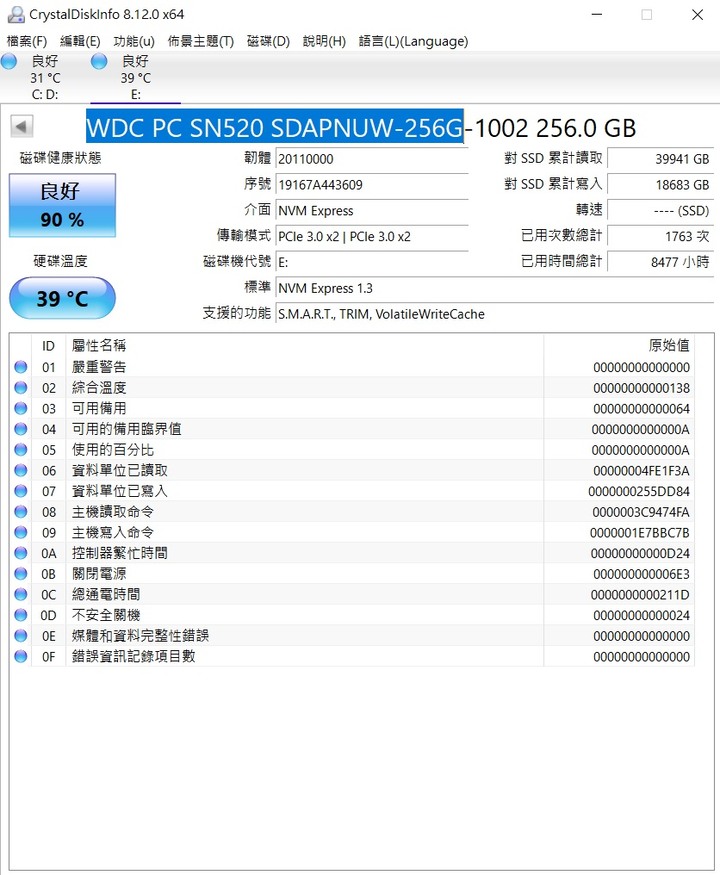Image resolution: width=720 pixels, height=875 pixels.
Task: Click raw value 0000000000211D
Action: (640, 594)
